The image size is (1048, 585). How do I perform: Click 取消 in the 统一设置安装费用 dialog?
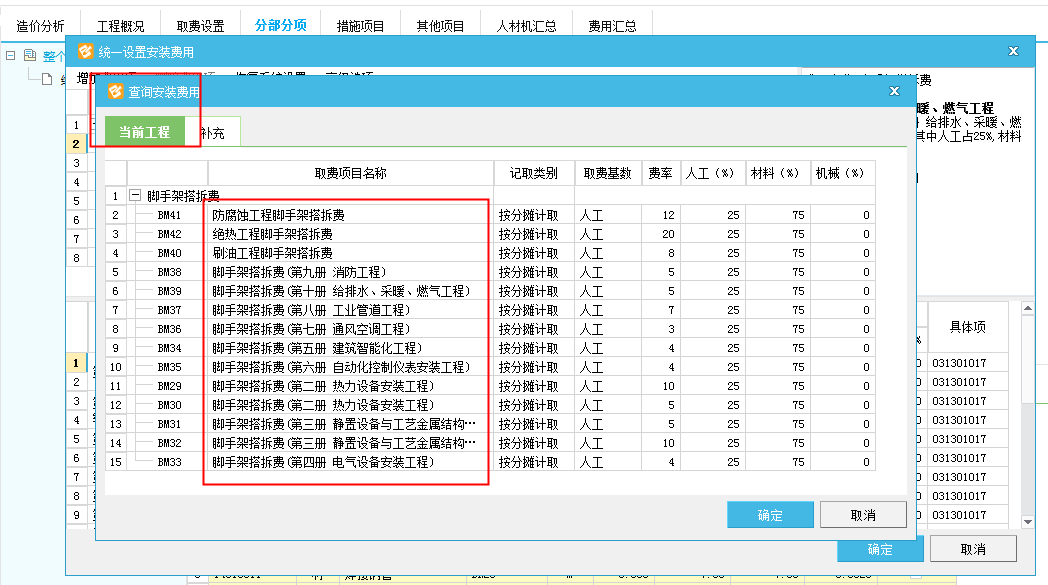(x=973, y=549)
